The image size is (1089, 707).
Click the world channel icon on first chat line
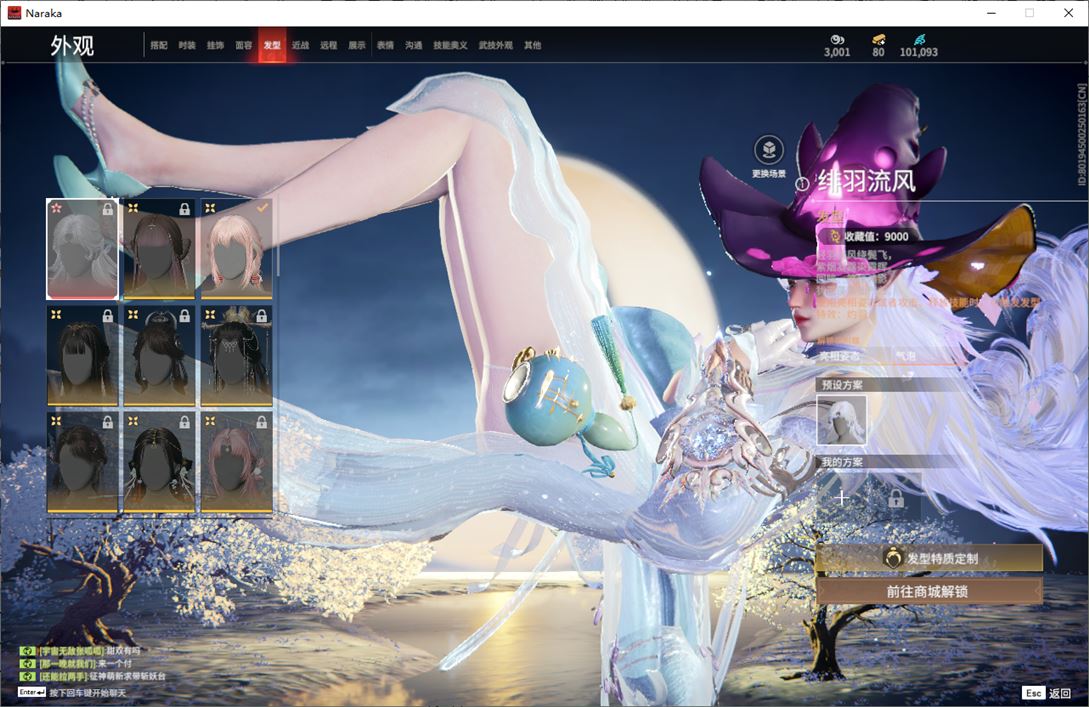pyautogui.click(x=27, y=651)
